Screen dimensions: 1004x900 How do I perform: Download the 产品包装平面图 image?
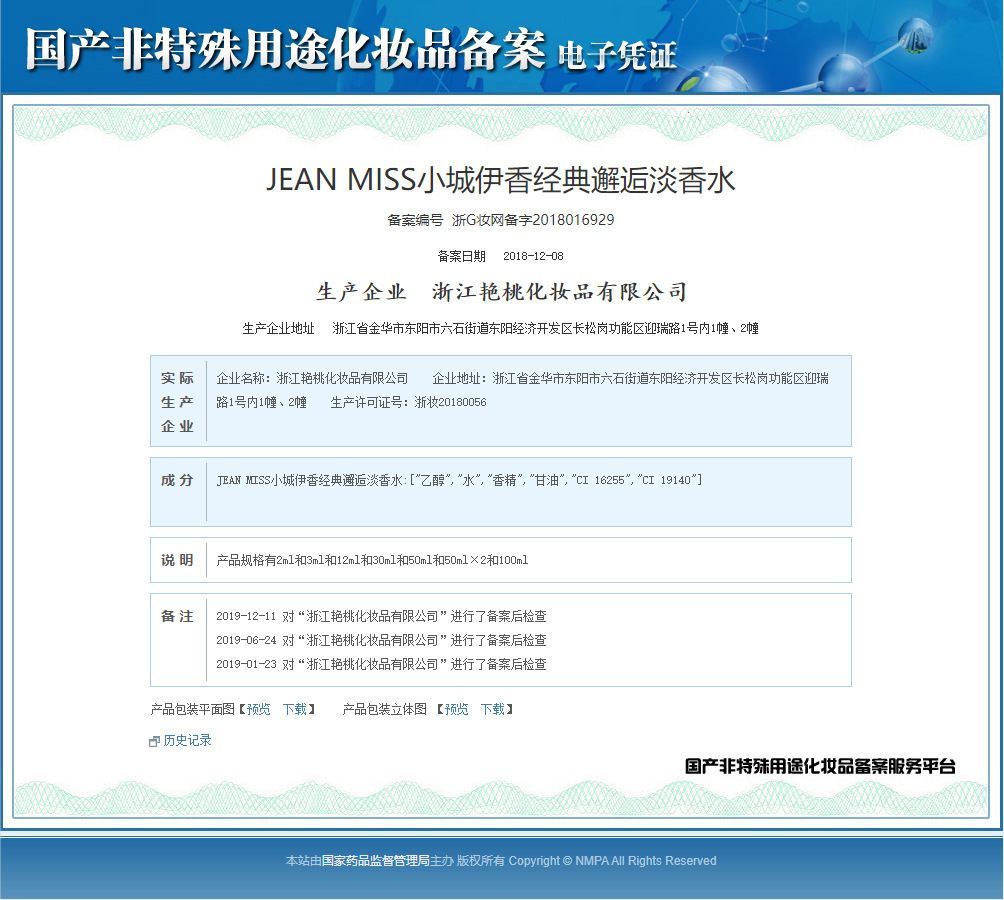295,709
